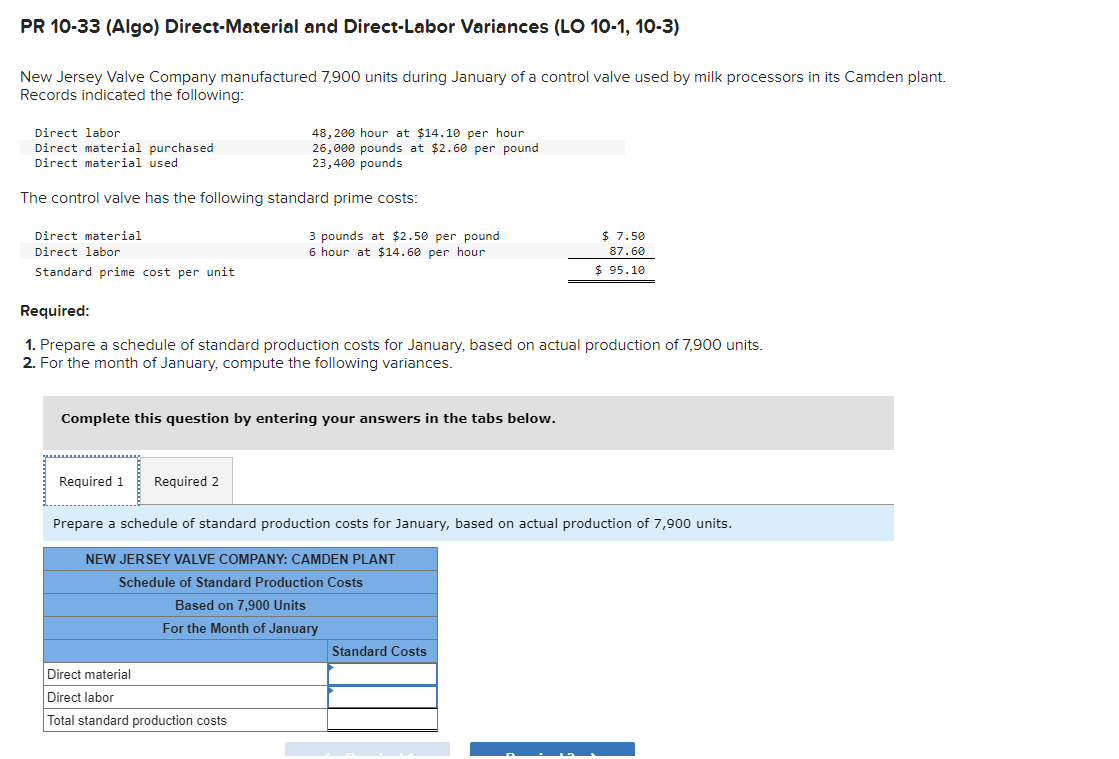Click the schedule title NEW JERSEY VALVE COMPANY header
This screenshot has width=1119, height=759.
tap(240, 558)
